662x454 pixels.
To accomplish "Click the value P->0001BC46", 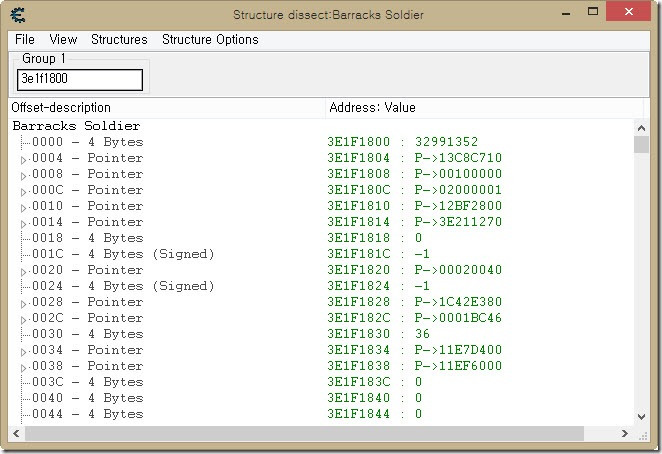I will (458, 318).
